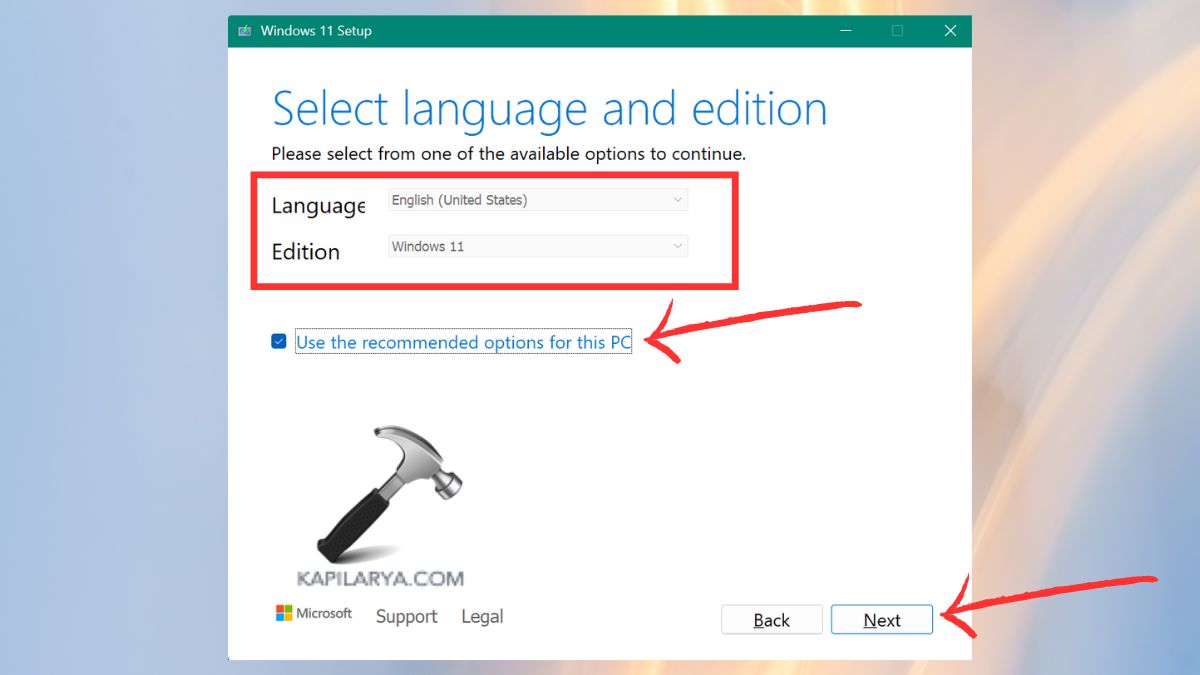Open the Legal link
The height and width of the screenshot is (675, 1200).
[482, 616]
